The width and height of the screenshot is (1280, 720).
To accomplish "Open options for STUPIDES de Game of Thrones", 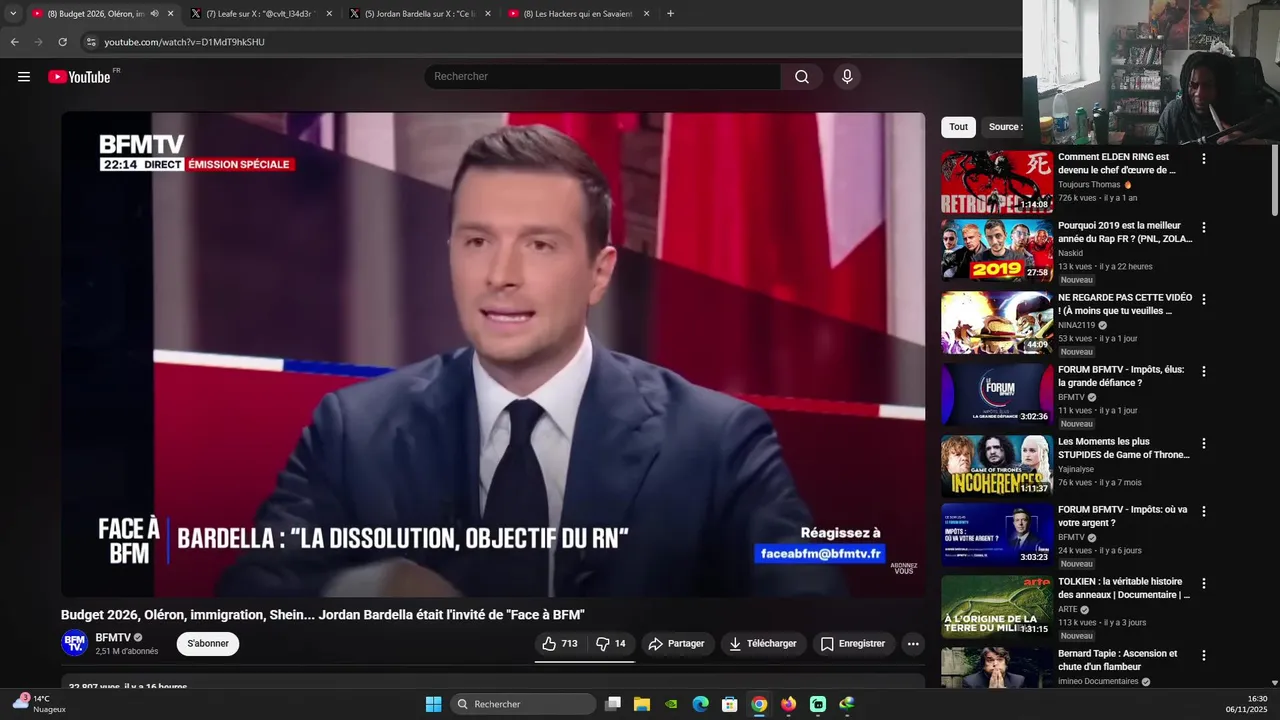I will [1204, 444].
